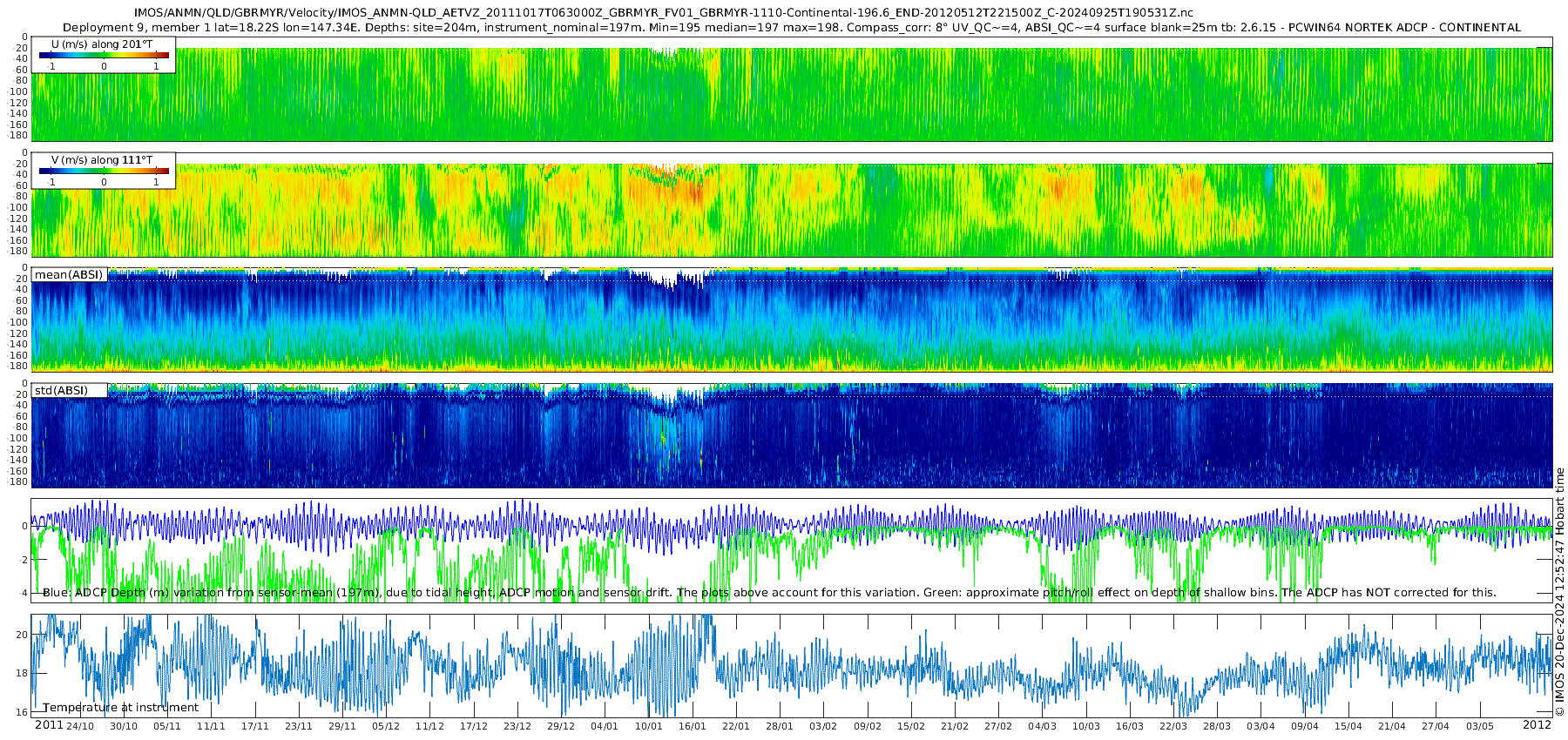
Task: Click the 16/01 date tick label
Action: pos(692,727)
